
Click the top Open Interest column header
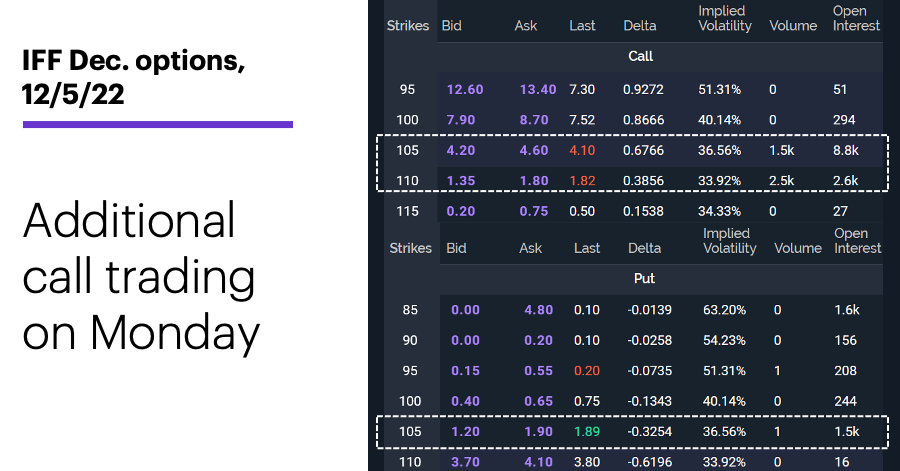tap(856, 18)
